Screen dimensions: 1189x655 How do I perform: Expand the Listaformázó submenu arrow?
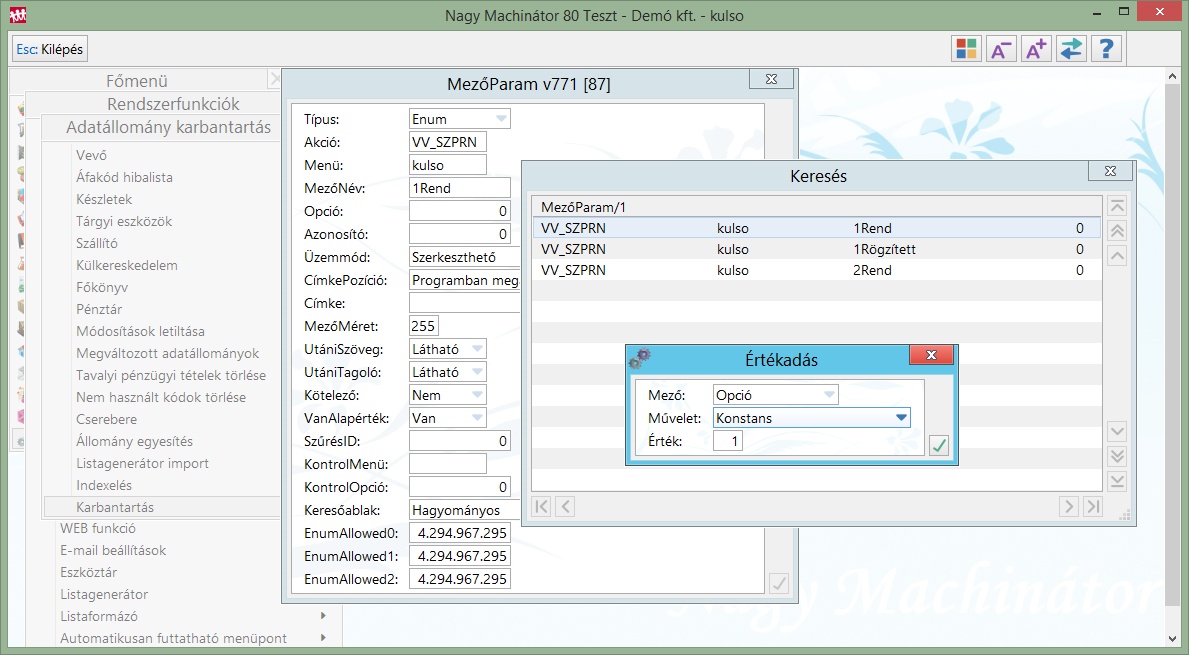[323, 616]
